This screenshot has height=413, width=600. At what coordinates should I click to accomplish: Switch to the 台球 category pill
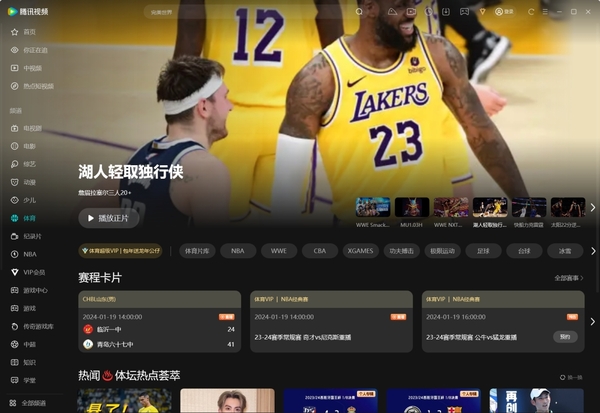[x=524, y=251]
